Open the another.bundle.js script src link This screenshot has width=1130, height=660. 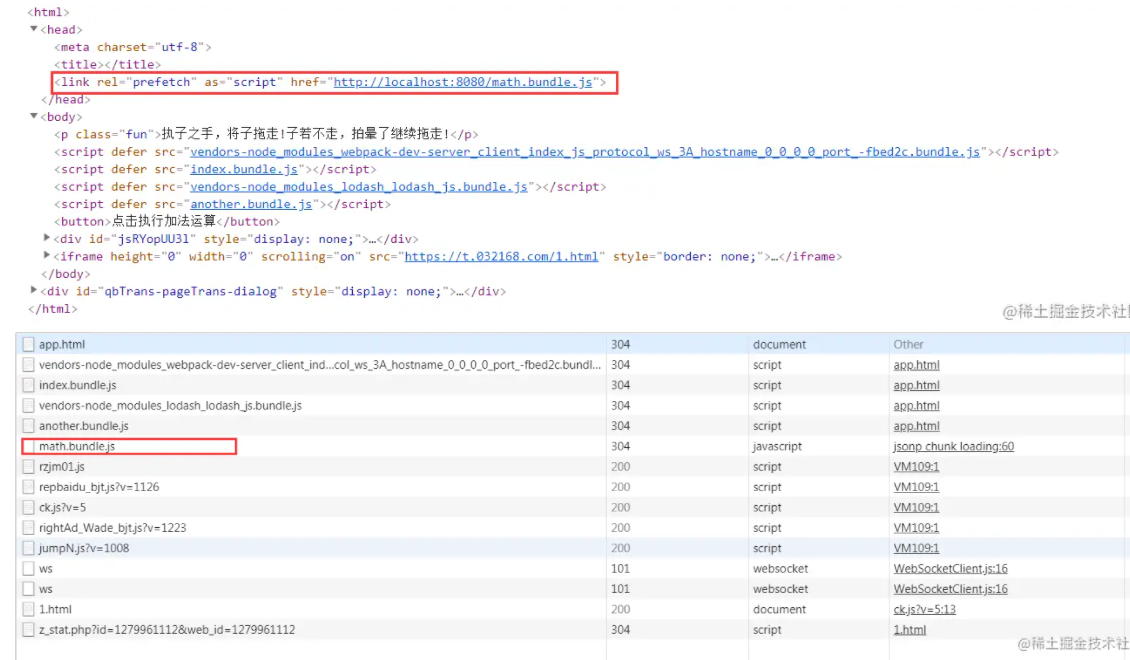pyautogui.click(x=251, y=204)
